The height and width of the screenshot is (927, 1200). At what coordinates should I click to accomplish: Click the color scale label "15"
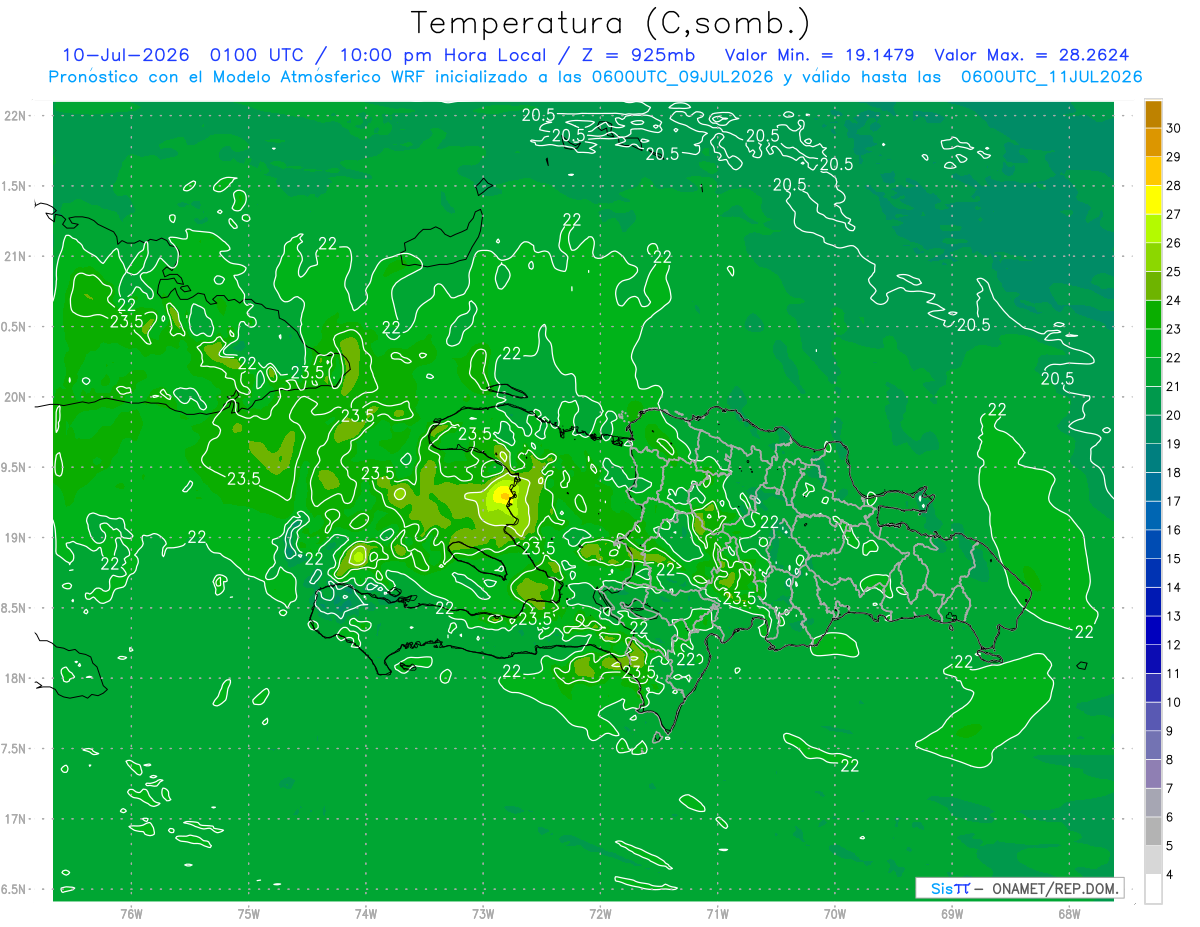click(1174, 559)
